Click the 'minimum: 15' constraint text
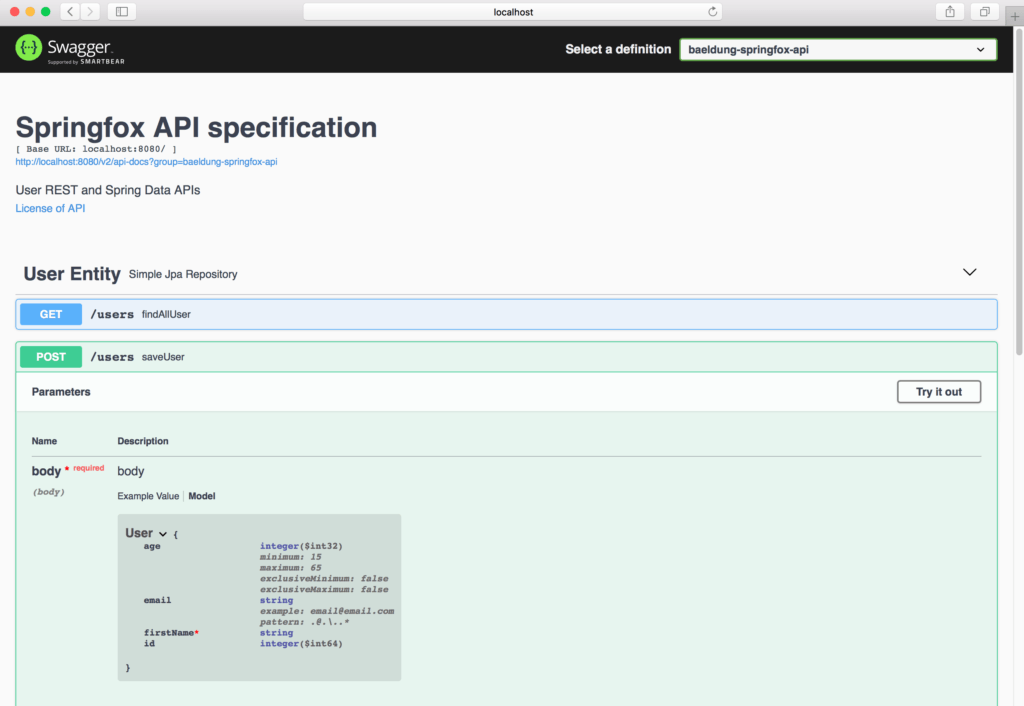 coord(291,557)
